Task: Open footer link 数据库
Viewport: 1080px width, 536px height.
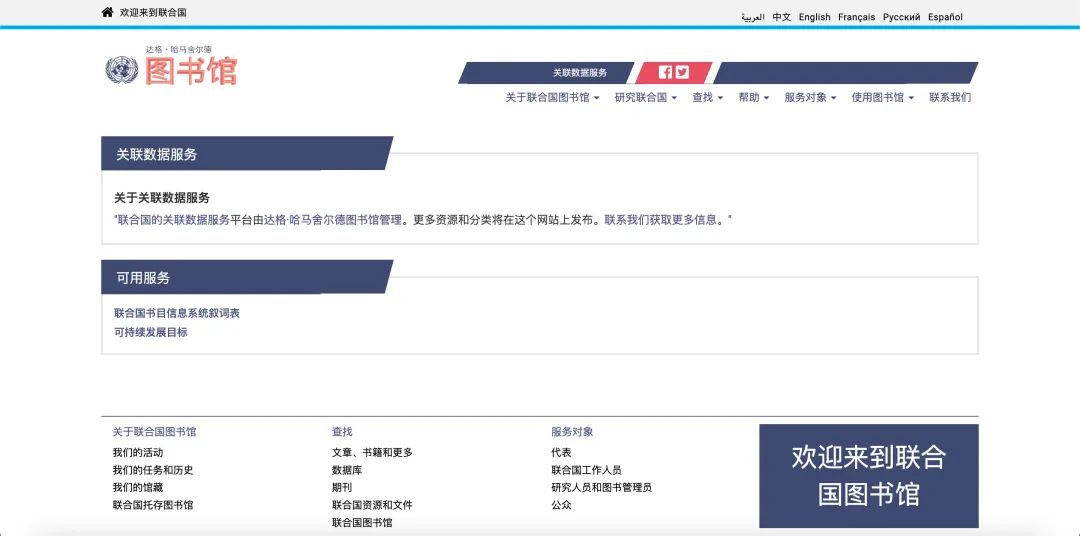Action: (347, 471)
